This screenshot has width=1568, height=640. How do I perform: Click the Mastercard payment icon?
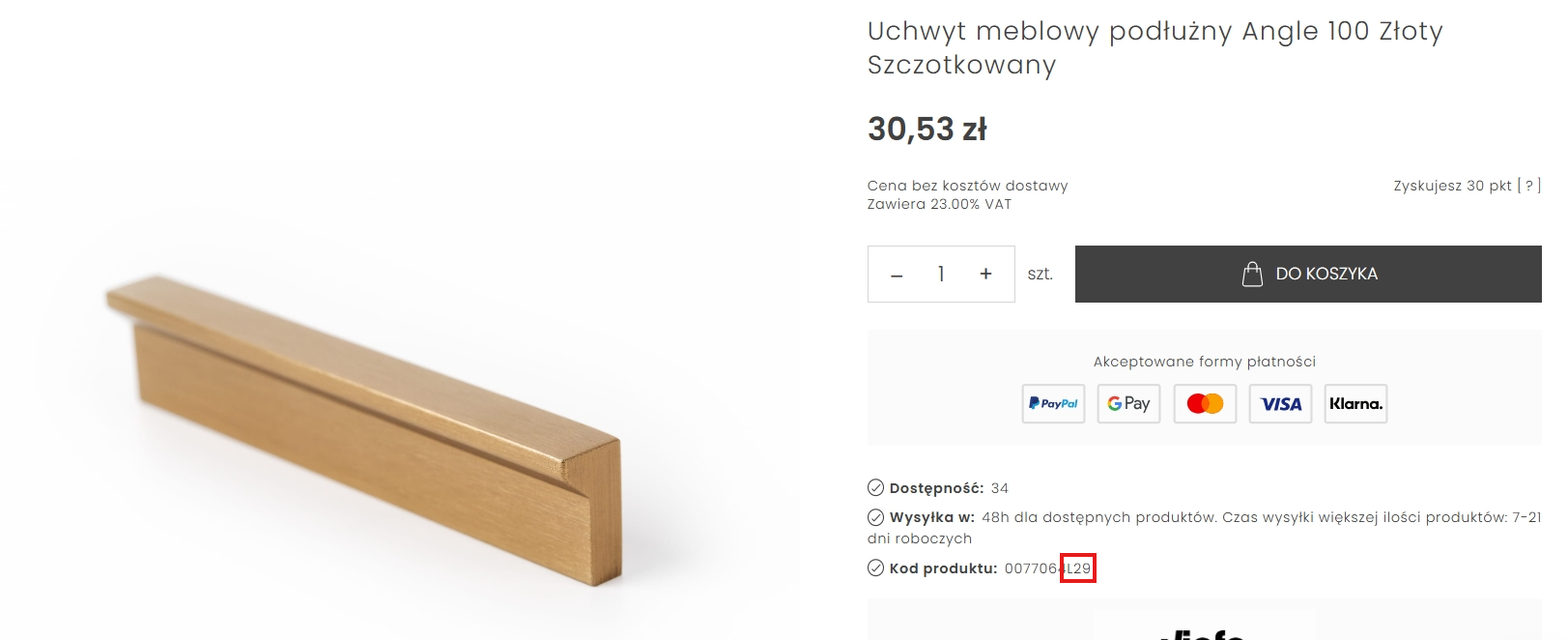(1204, 404)
